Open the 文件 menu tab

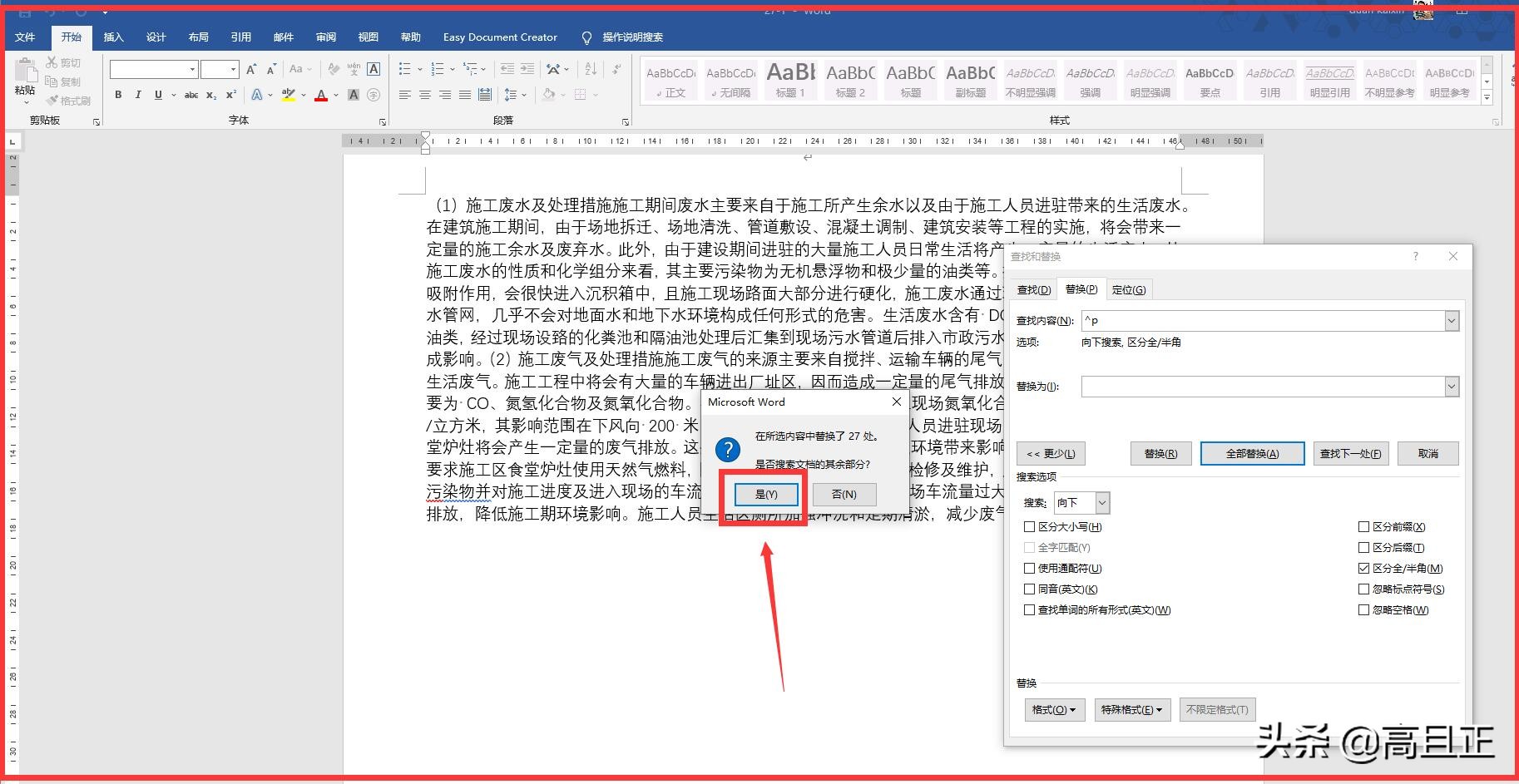(x=26, y=37)
